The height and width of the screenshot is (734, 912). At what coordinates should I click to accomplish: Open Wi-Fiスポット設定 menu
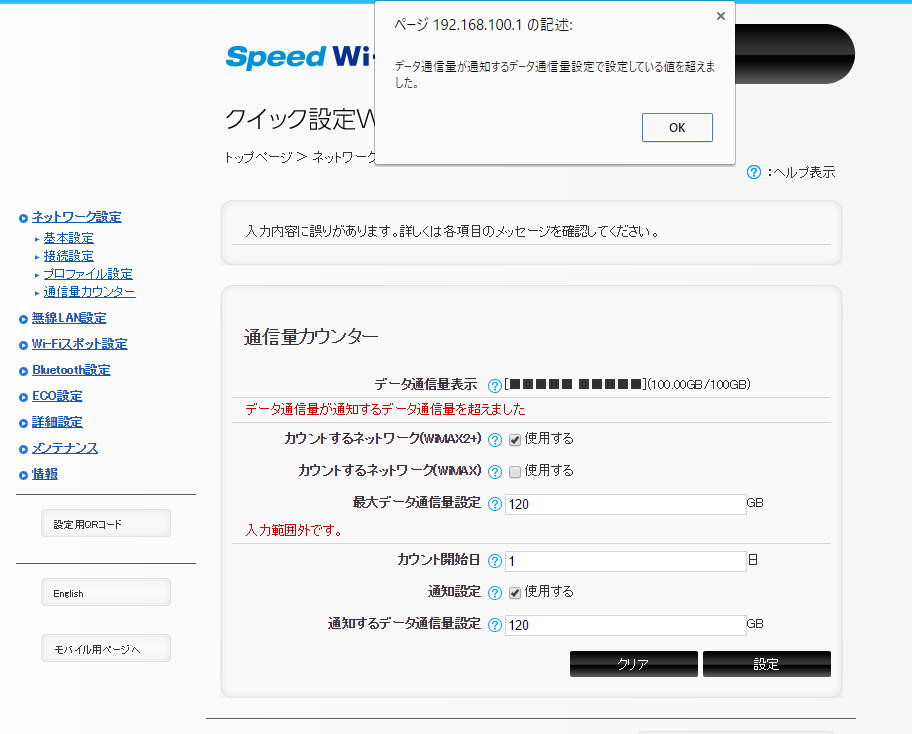79,344
